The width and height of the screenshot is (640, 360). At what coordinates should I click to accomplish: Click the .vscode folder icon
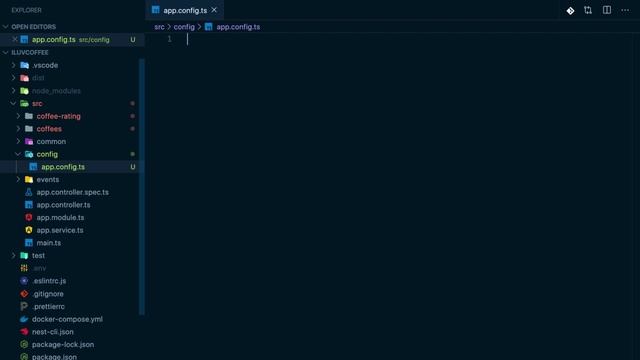(24, 65)
